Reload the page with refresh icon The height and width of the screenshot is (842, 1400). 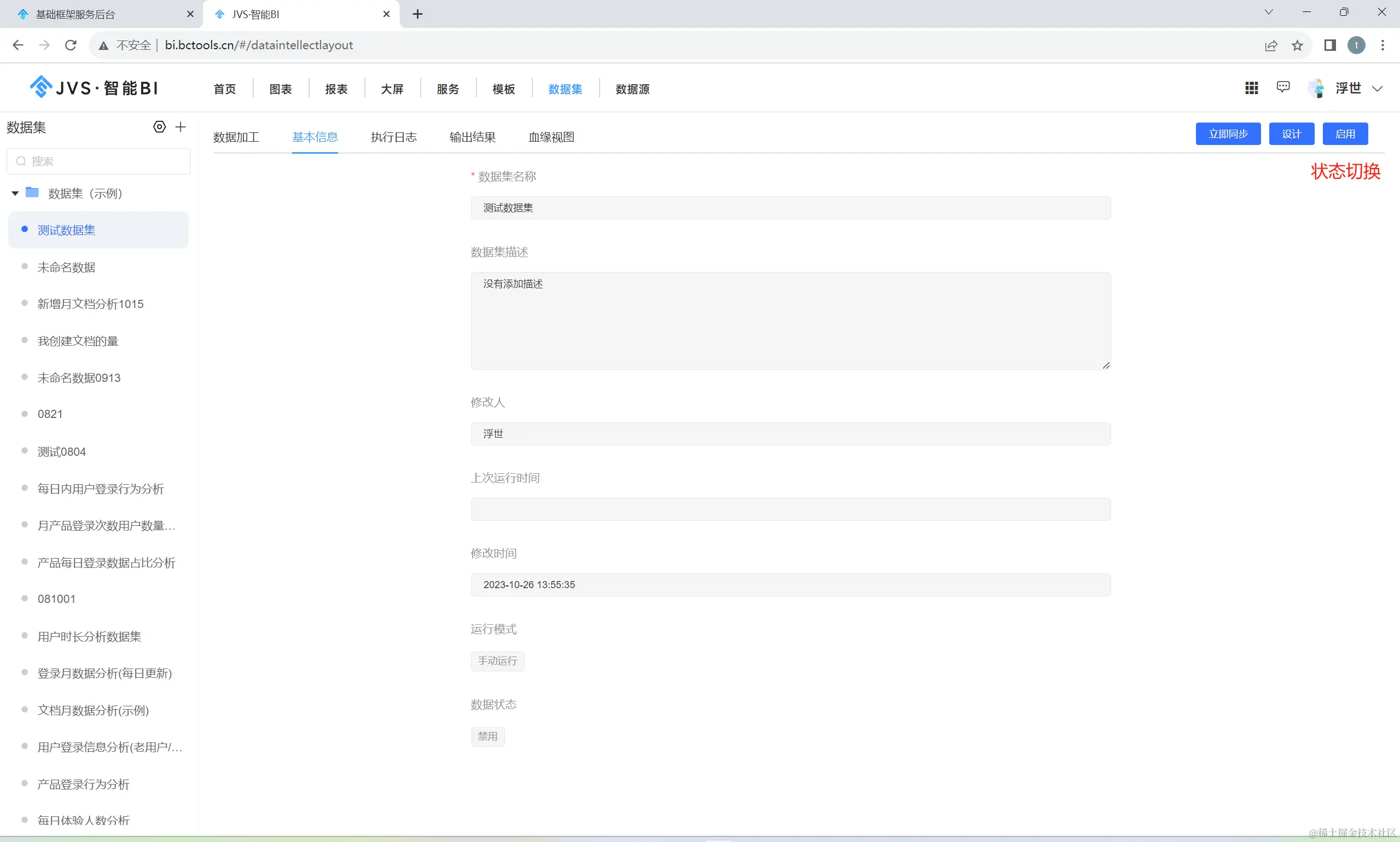tap(71, 45)
